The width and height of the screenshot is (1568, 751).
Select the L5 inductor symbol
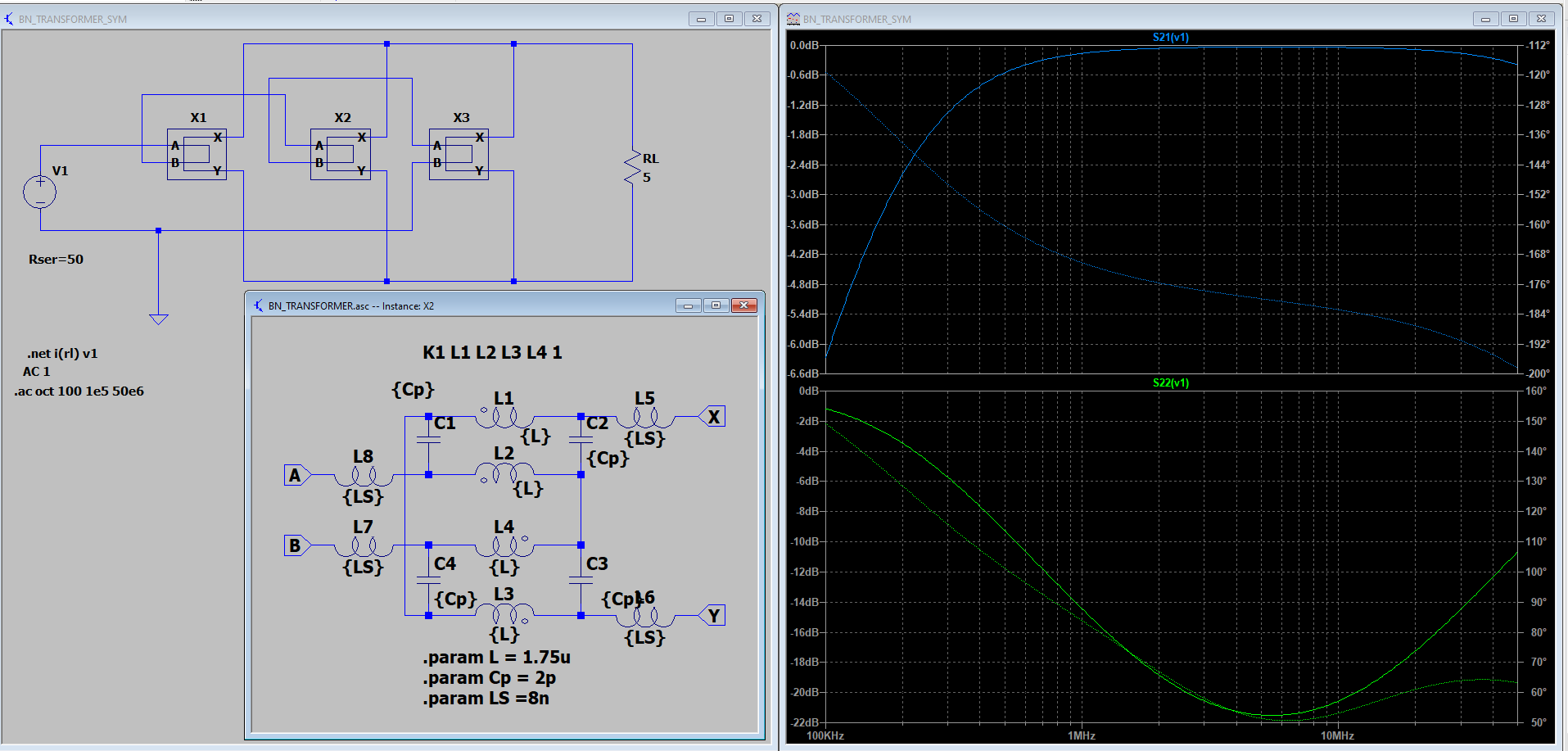click(x=644, y=418)
